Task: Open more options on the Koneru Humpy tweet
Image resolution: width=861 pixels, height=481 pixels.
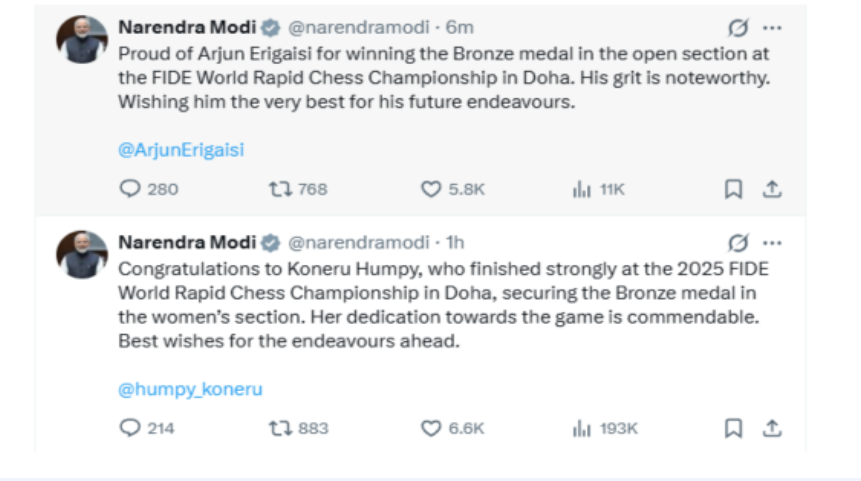Action: coord(772,243)
